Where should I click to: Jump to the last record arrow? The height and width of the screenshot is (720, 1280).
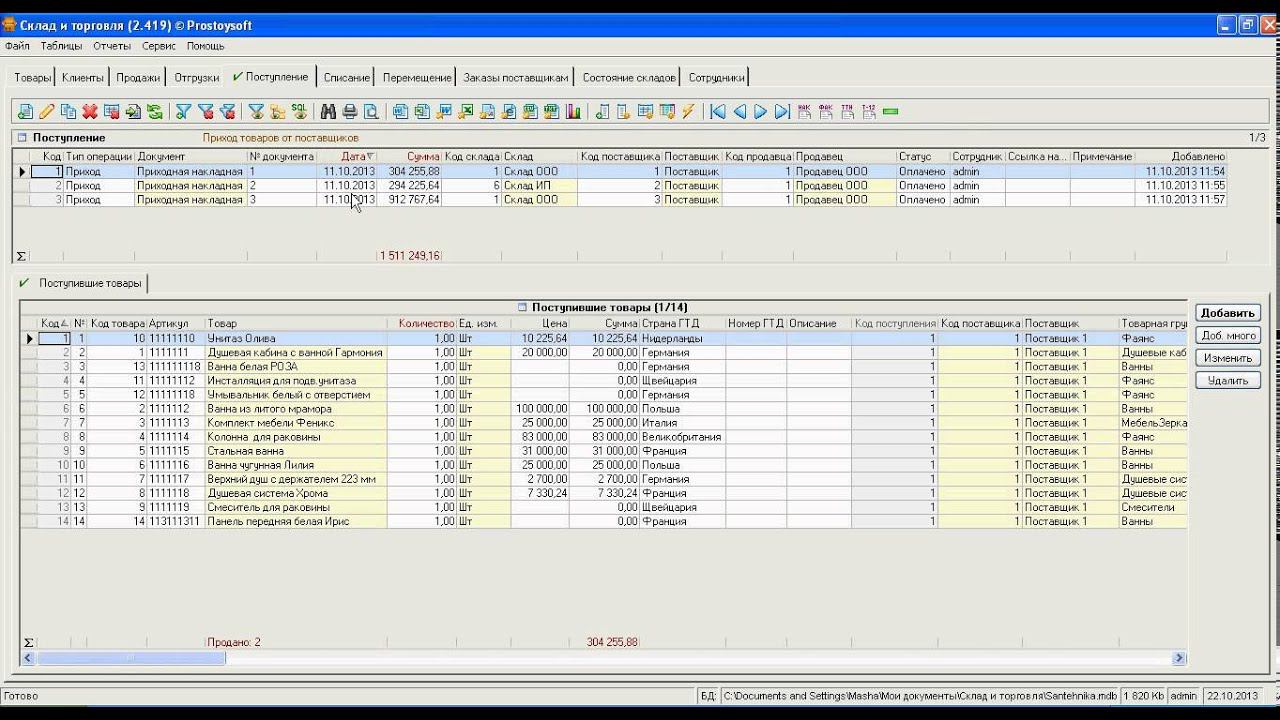click(x=783, y=112)
